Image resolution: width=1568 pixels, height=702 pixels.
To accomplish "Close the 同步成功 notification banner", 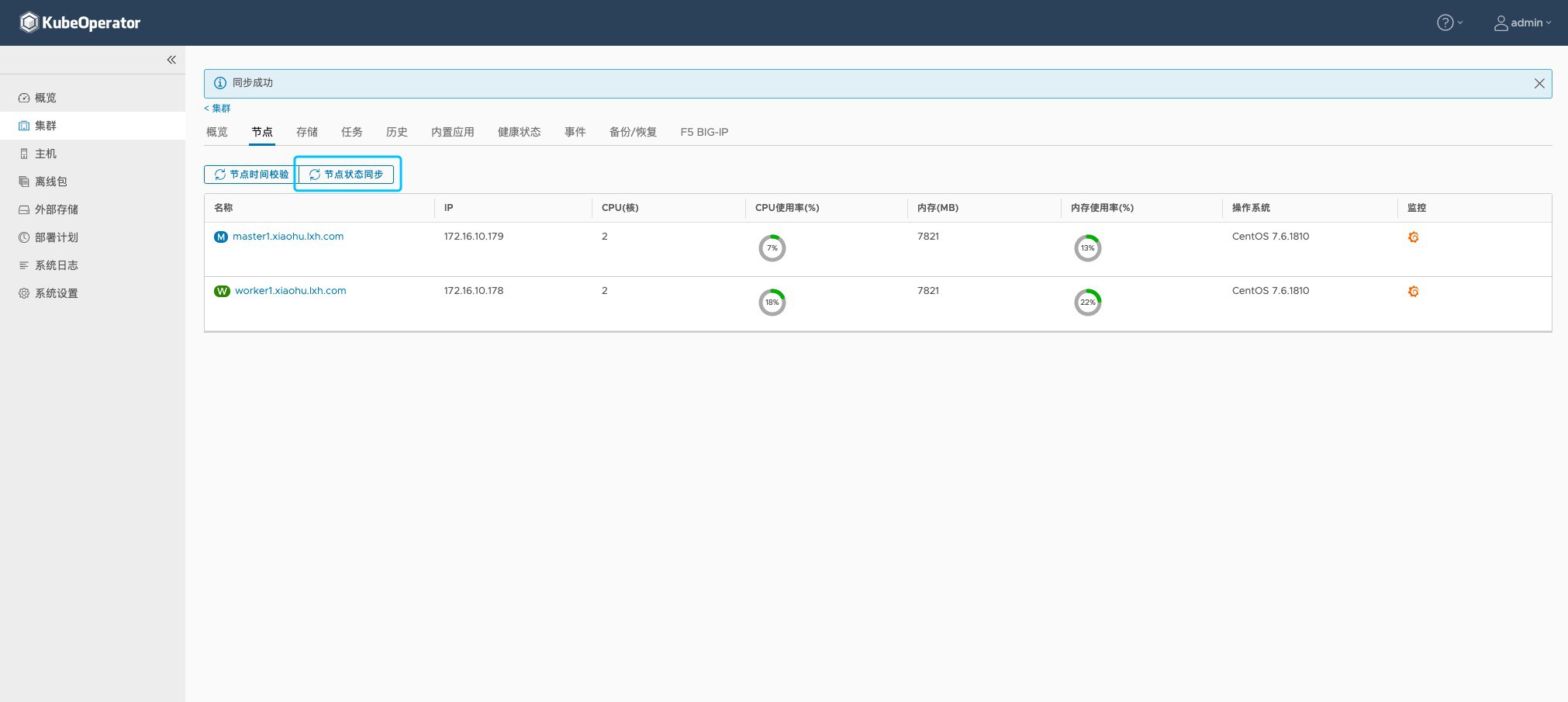I will (1539, 84).
